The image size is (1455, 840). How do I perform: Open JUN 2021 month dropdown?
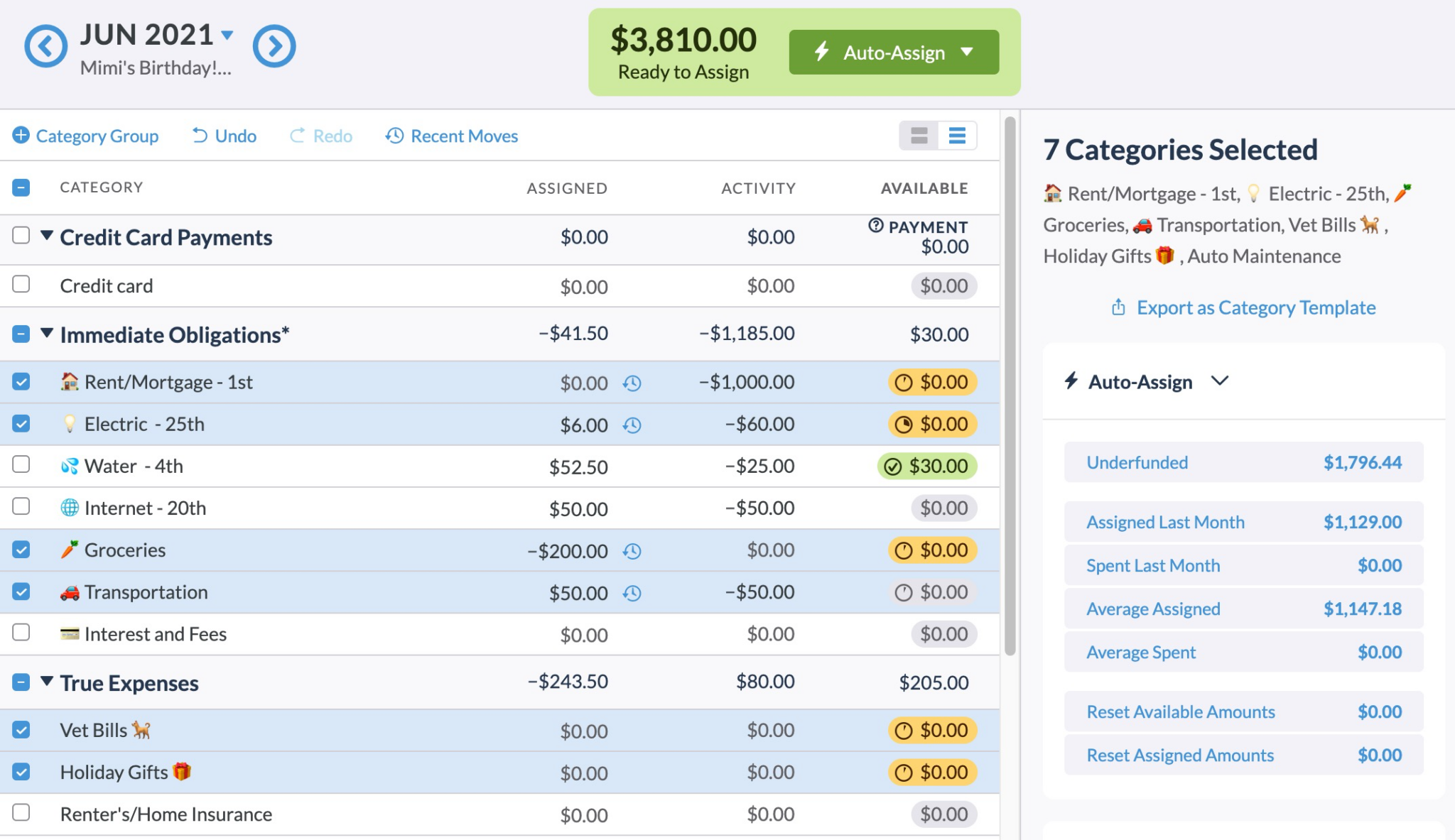tap(227, 34)
